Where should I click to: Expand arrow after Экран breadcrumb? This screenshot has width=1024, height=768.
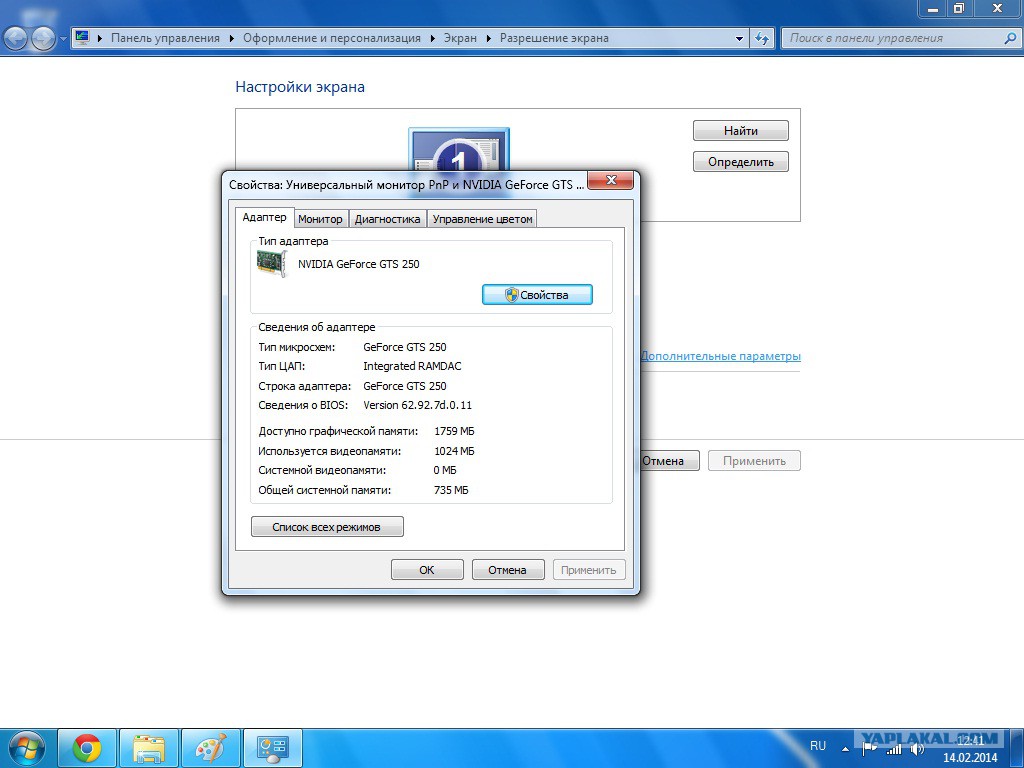coord(488,38)
